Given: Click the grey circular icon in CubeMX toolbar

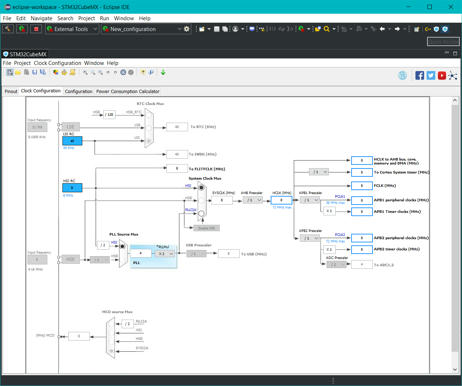Looking at the screenshot, I should click(131, 72).
